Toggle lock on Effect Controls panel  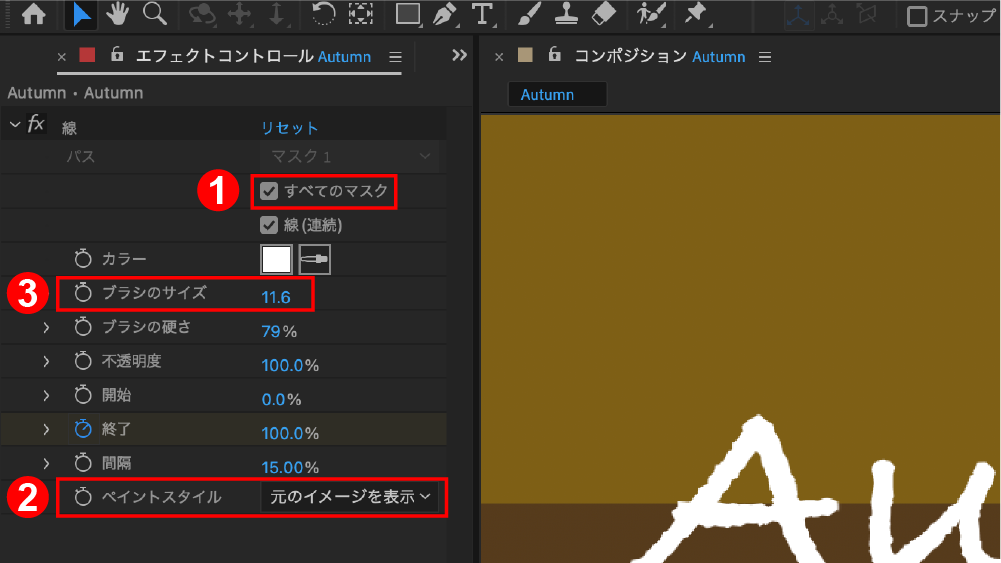point(117,54)
